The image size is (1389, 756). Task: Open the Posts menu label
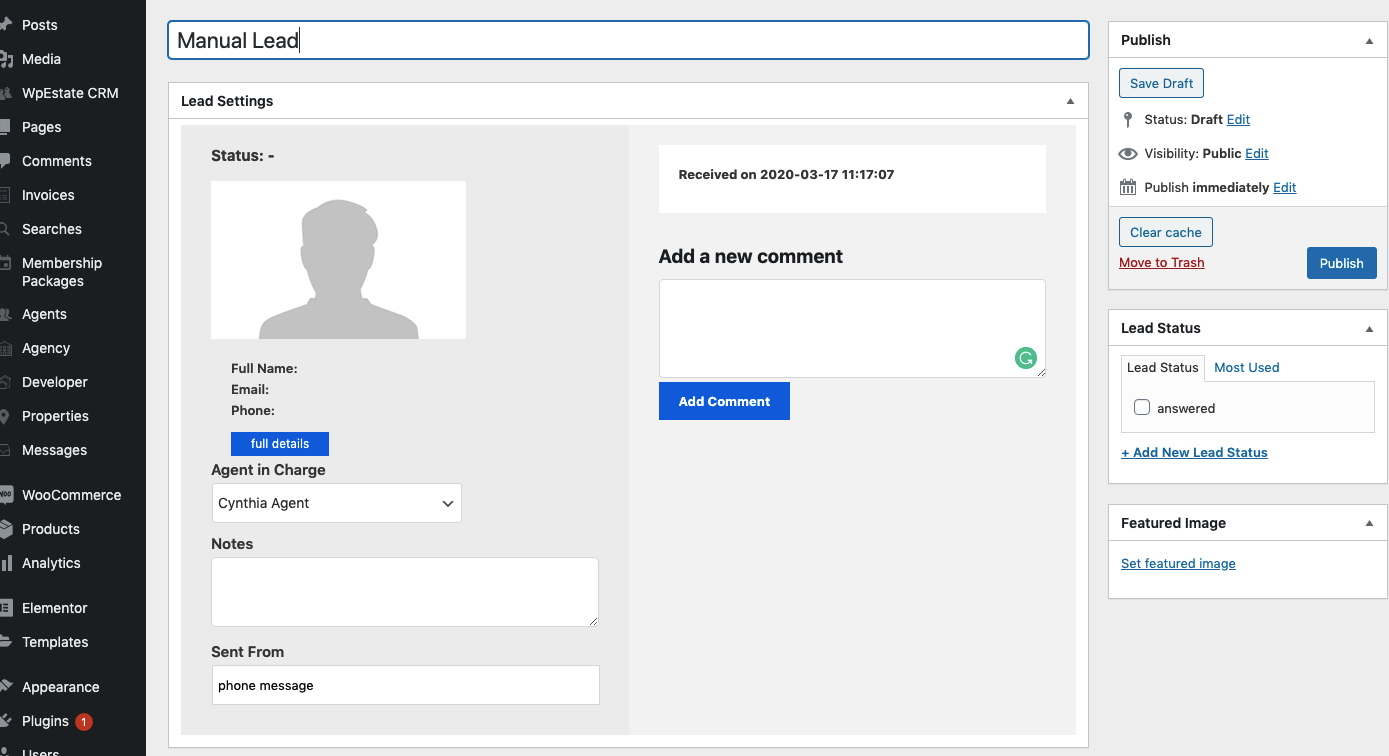40,25
